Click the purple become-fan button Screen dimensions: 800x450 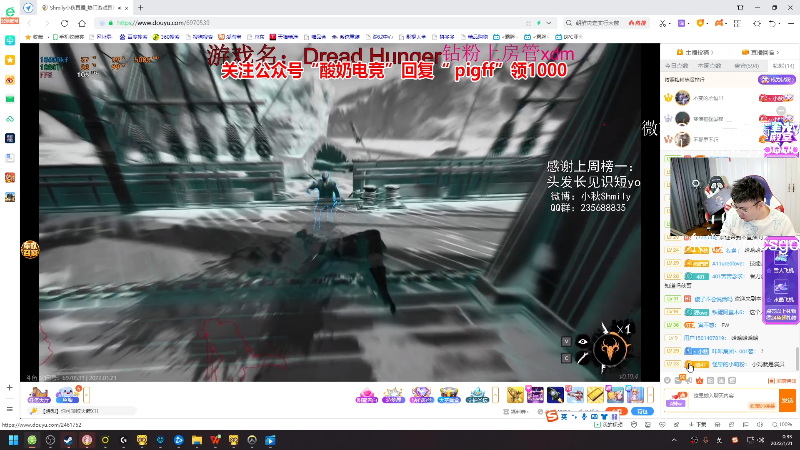click(x=776, y=80)
